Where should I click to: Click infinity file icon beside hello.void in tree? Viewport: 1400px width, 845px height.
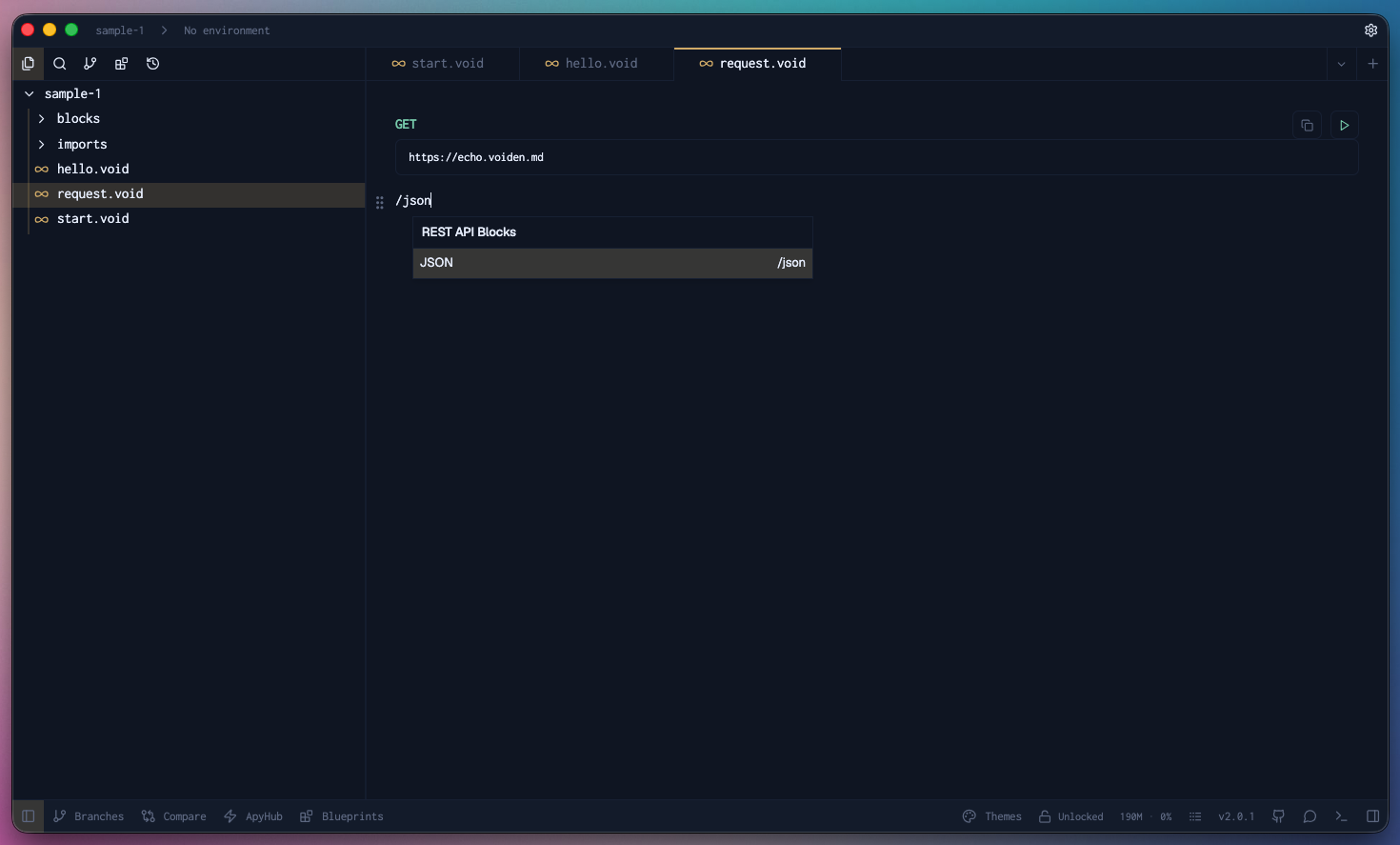pos(41,170)
